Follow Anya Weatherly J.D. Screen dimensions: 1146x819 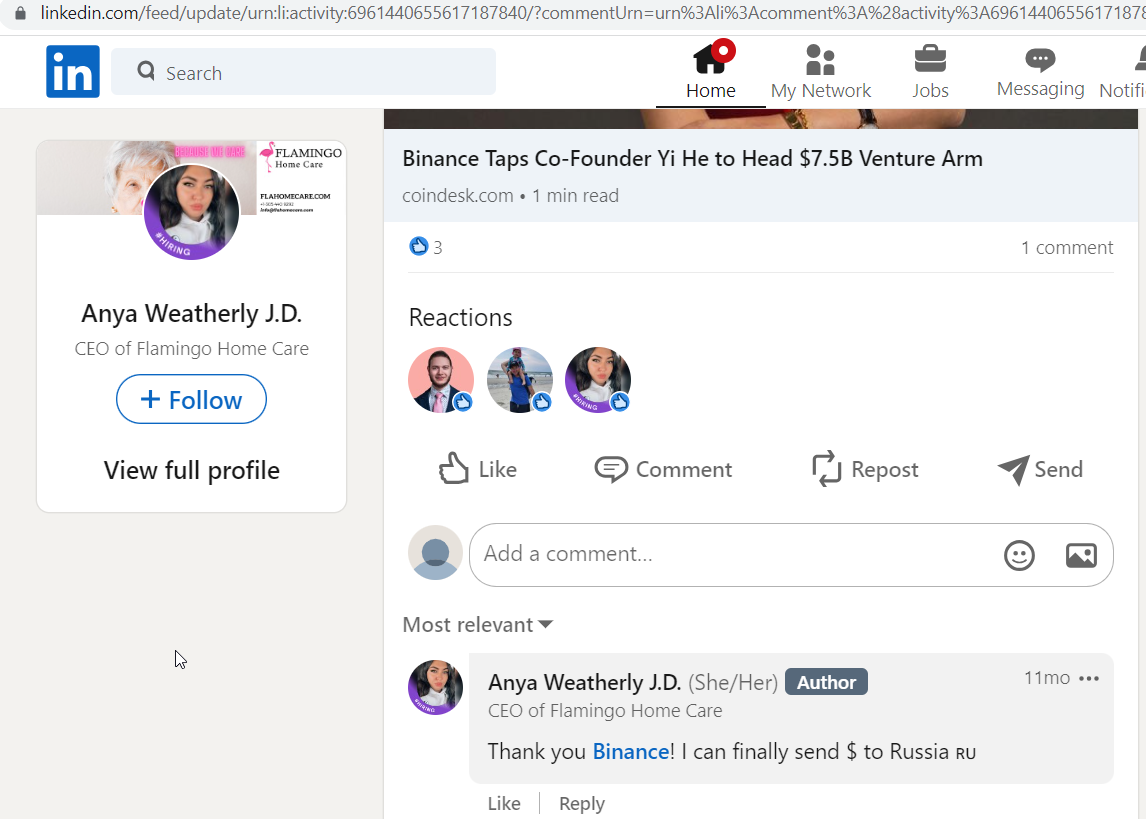tap(191, 399)
